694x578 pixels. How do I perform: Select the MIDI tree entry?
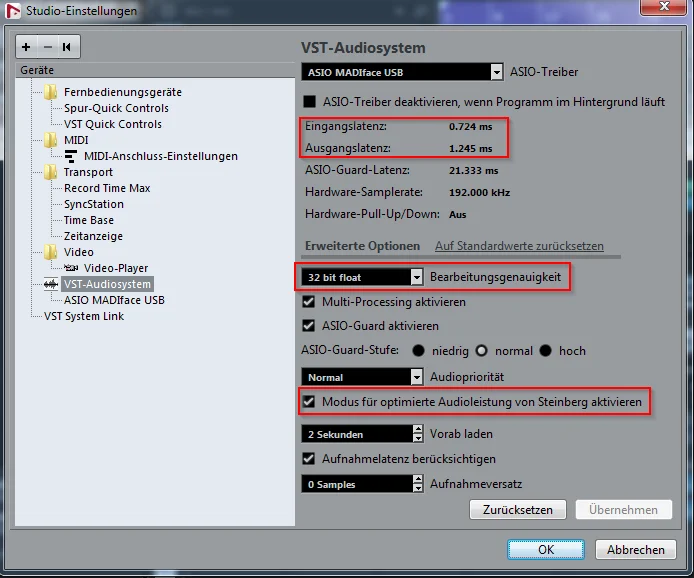[x=76, y=140]
